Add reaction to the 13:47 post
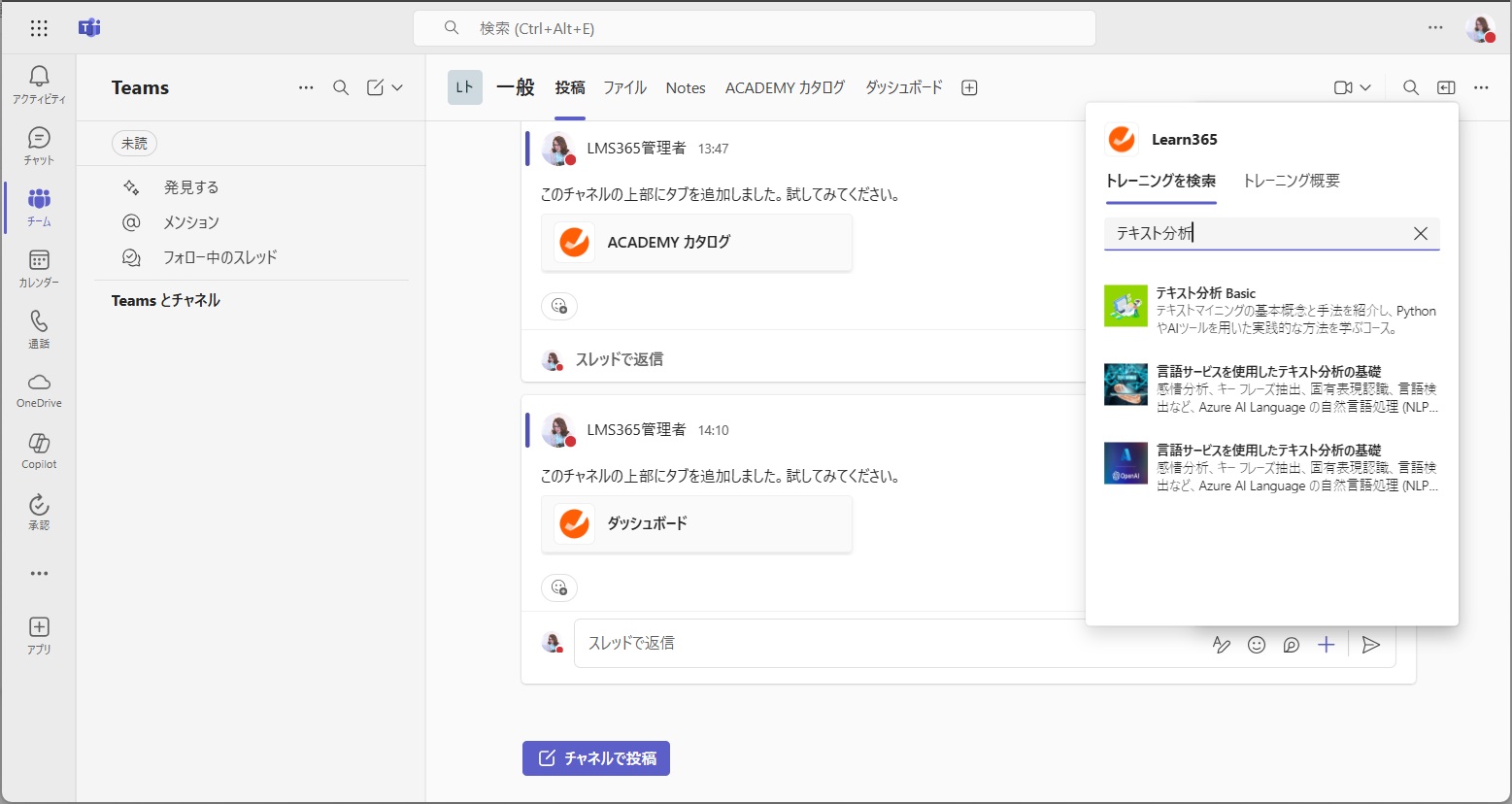 click(x=559, y=306)
